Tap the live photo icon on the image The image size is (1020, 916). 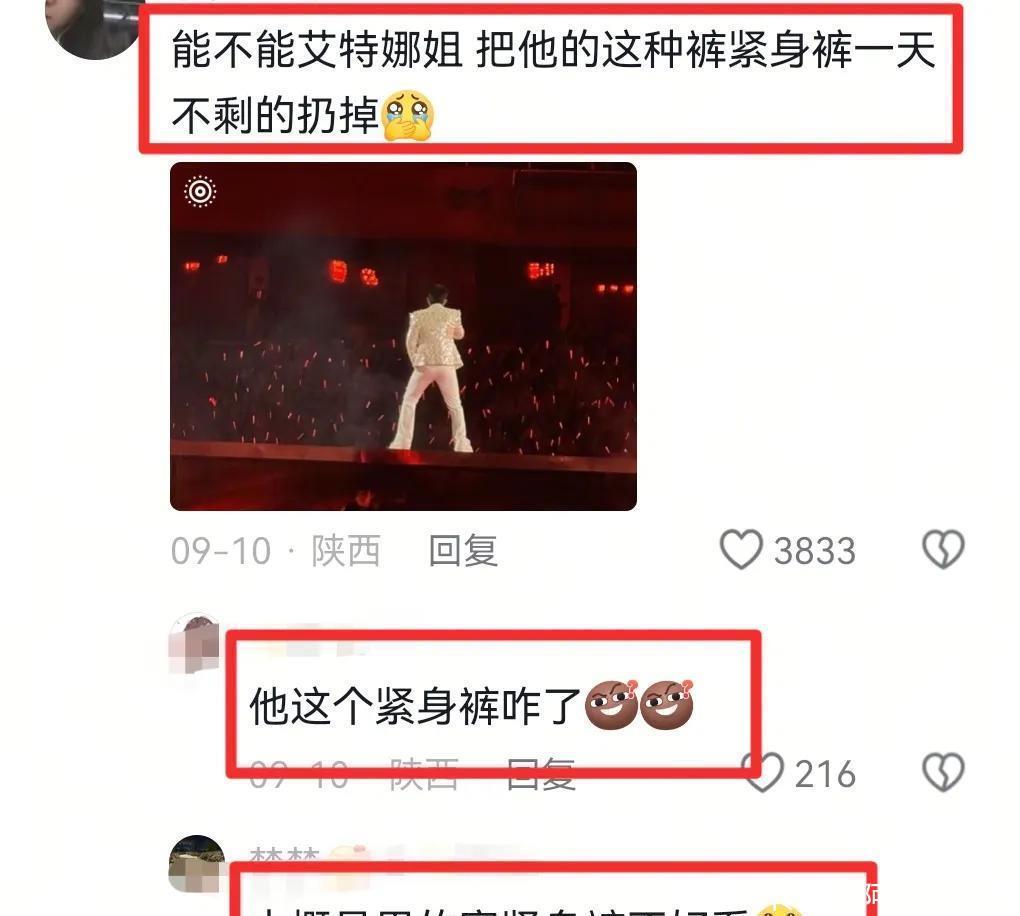(x=200, y=191)
